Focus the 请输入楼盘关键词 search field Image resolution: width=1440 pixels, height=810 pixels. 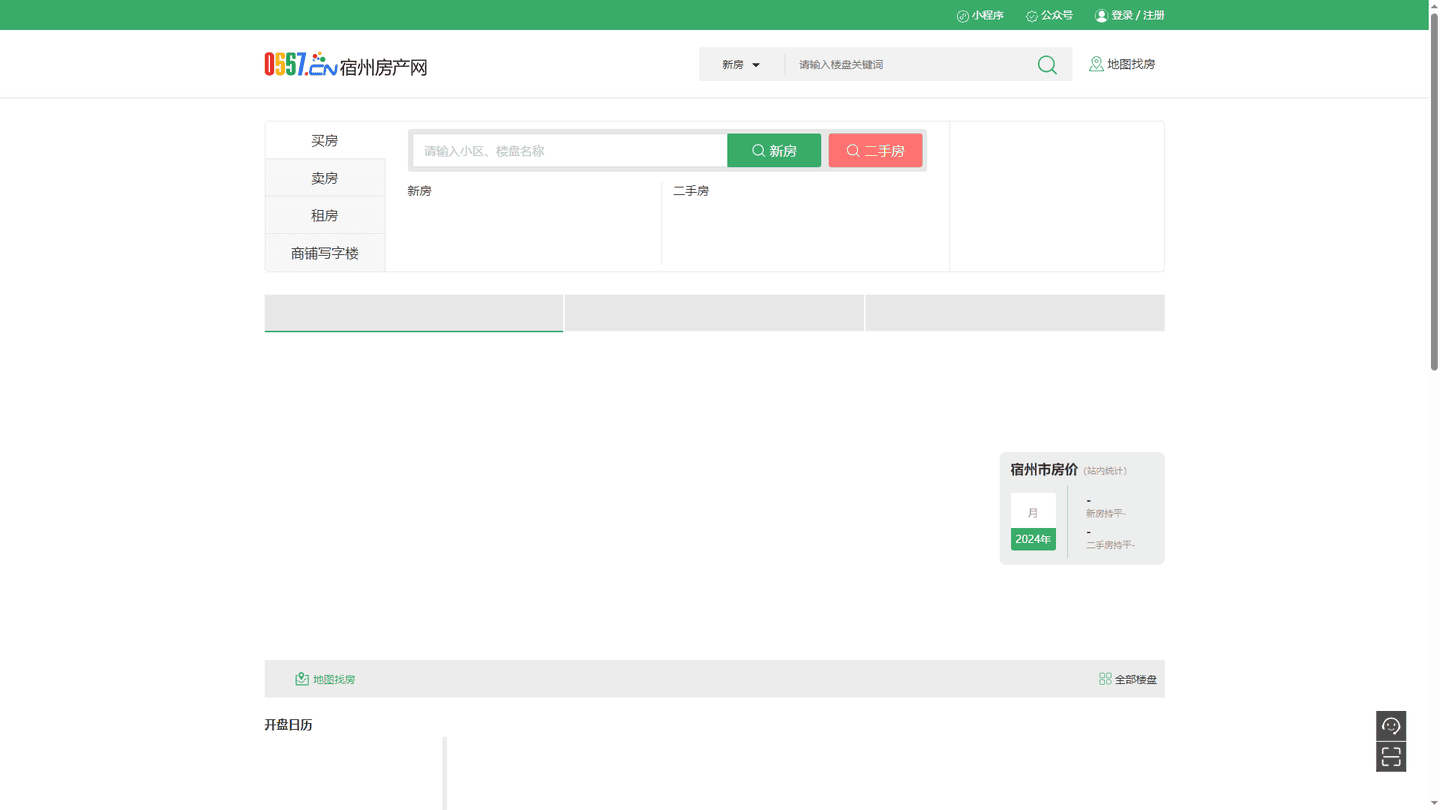click(910, 64)
